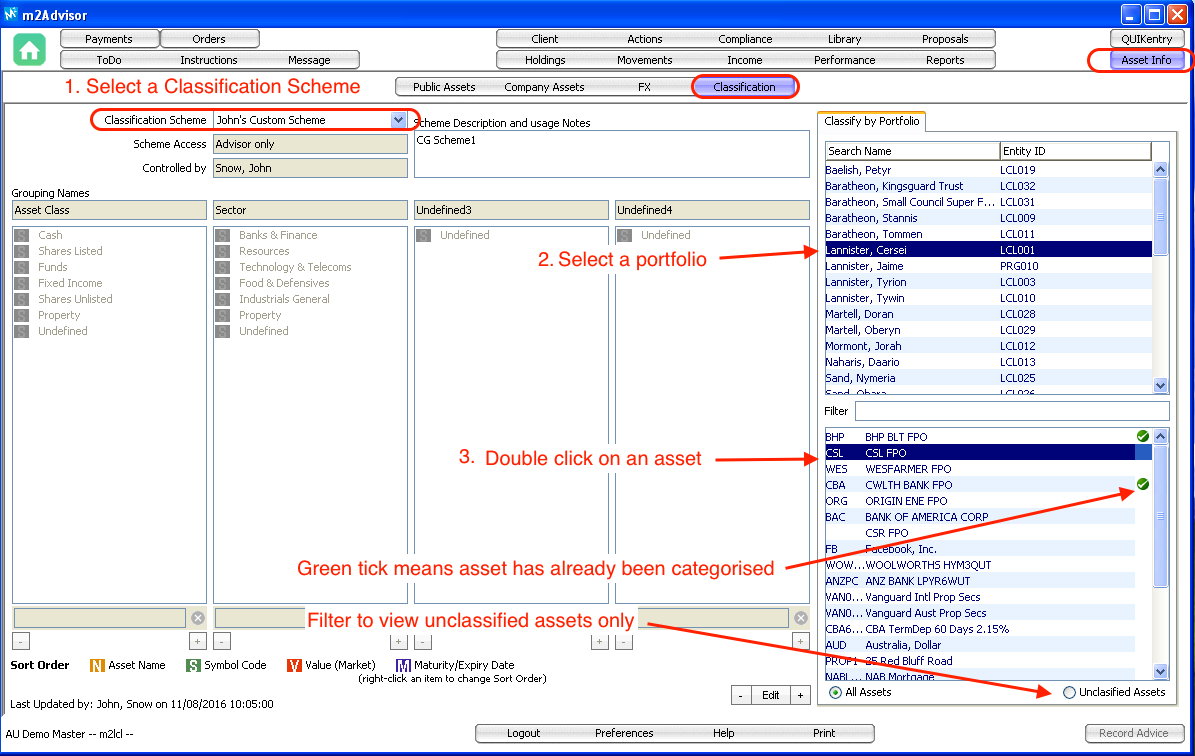This screenshot has height=756, width=1195.
Task: Click the green tick beside BHP BLT FPO
Action: tap(1142, 437)
